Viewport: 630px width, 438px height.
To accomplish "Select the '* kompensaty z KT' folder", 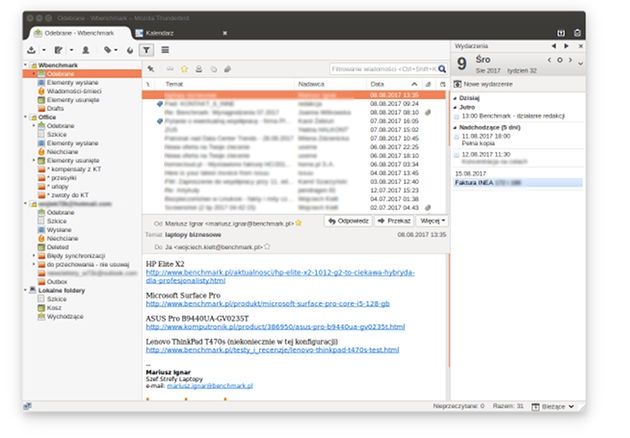I will coord(74,169).
